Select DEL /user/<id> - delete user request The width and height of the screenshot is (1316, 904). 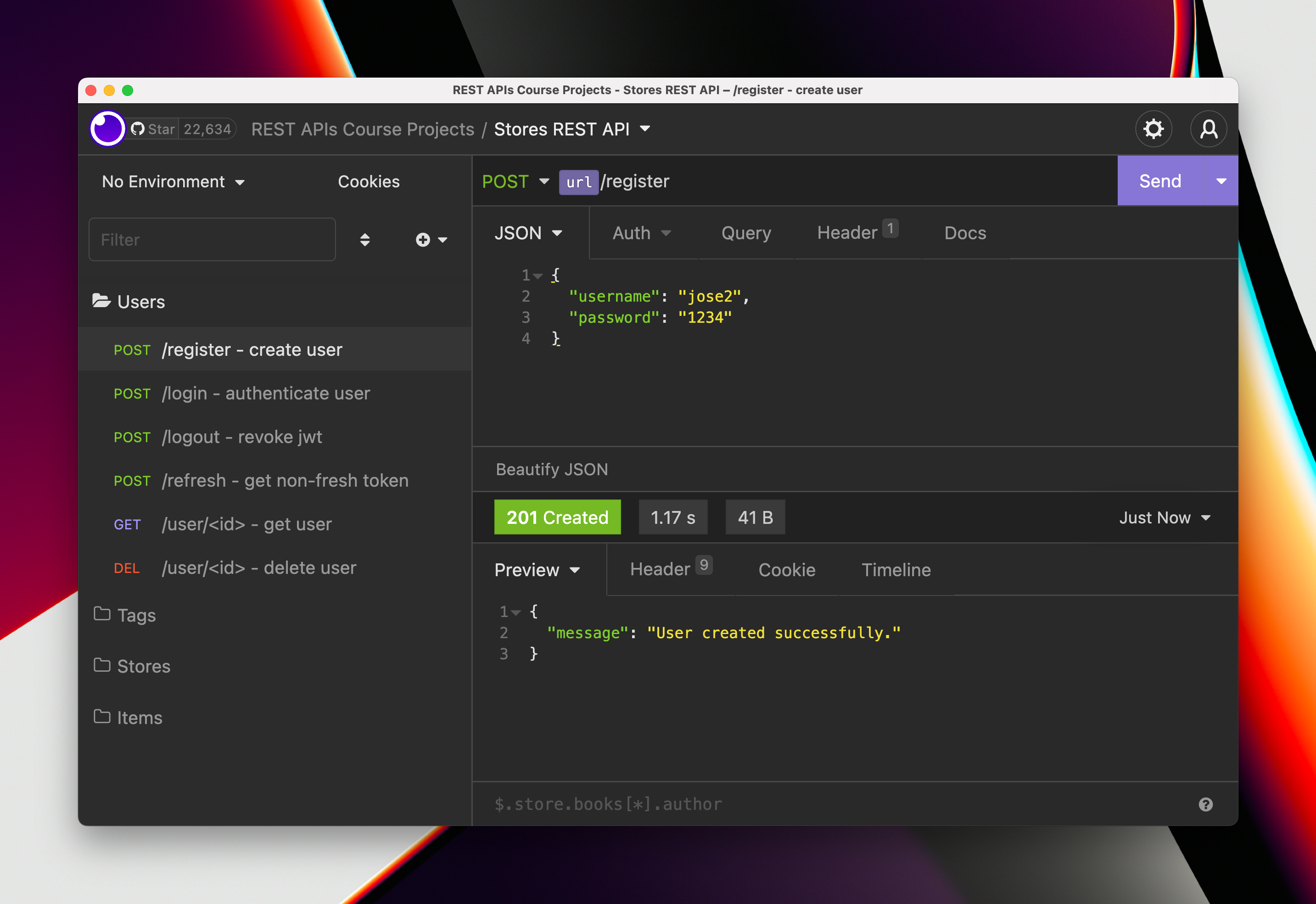click(275, 567)
